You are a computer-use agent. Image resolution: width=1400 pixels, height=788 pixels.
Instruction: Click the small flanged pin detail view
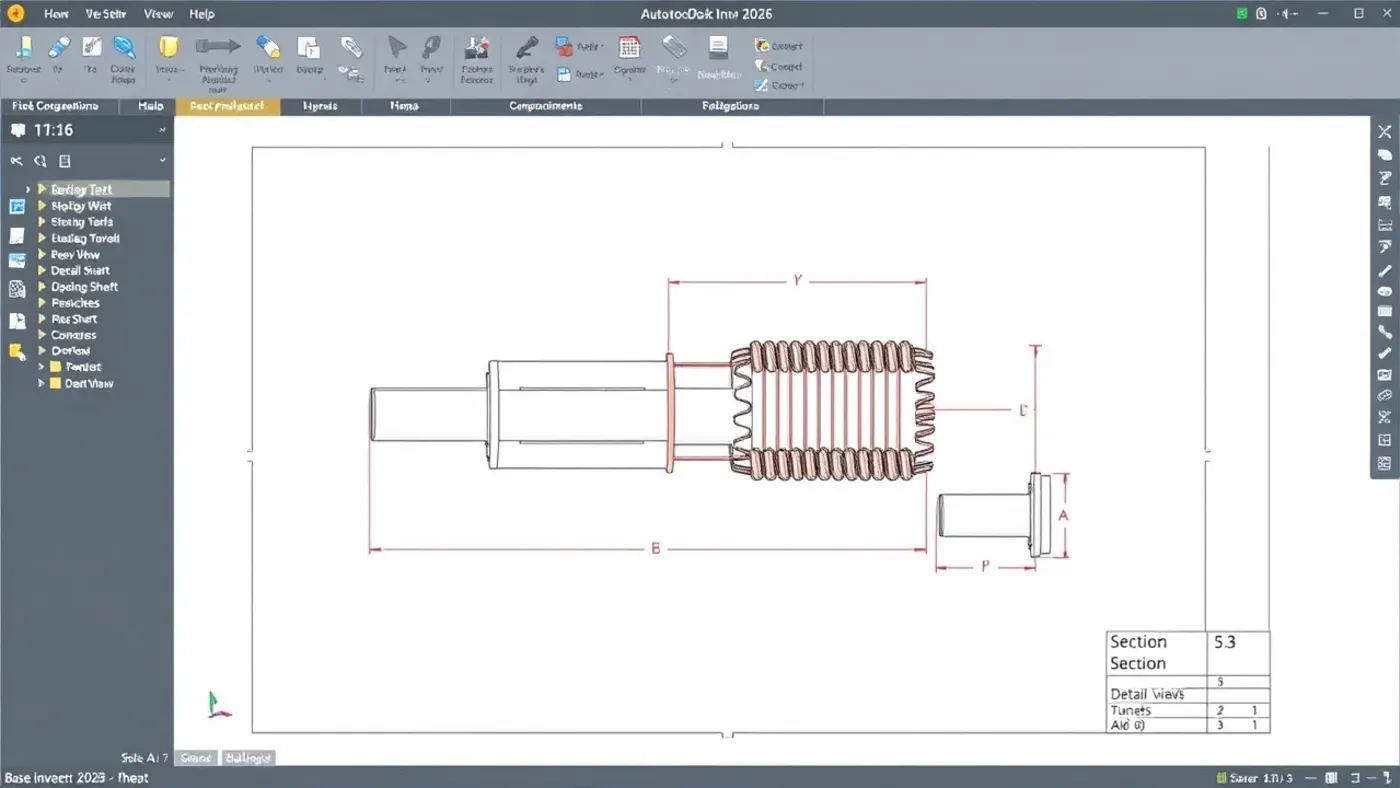(994, 515)
